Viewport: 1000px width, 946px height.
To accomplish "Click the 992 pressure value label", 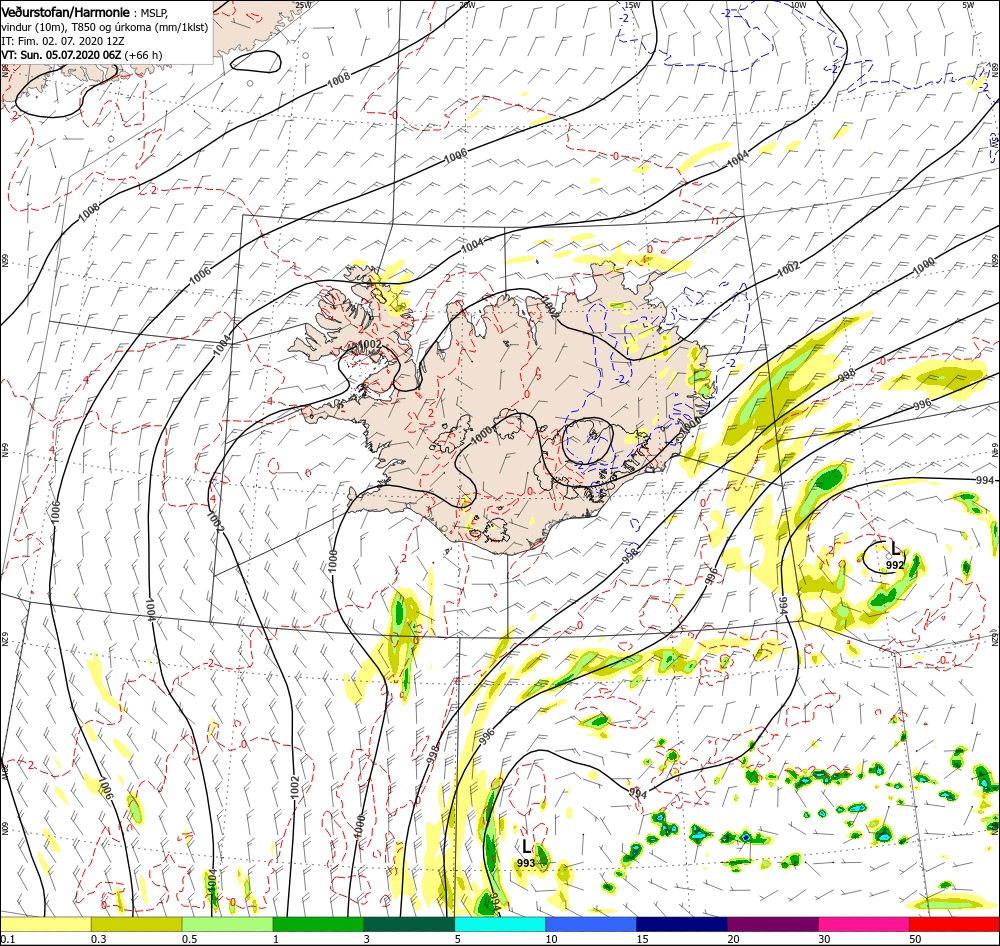I will 895,565.
